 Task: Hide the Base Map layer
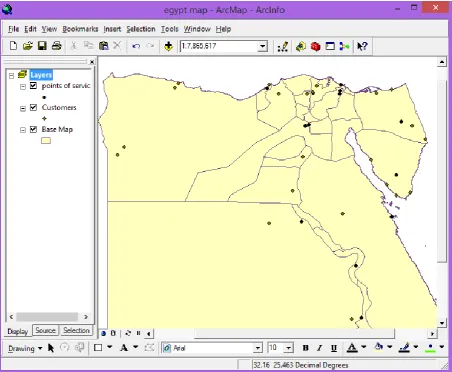coord(33,129)
